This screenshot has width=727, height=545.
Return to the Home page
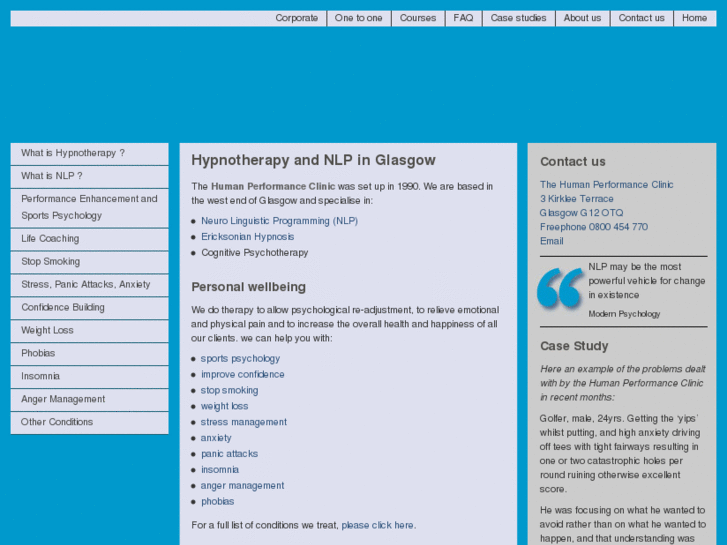pos(695,18)
